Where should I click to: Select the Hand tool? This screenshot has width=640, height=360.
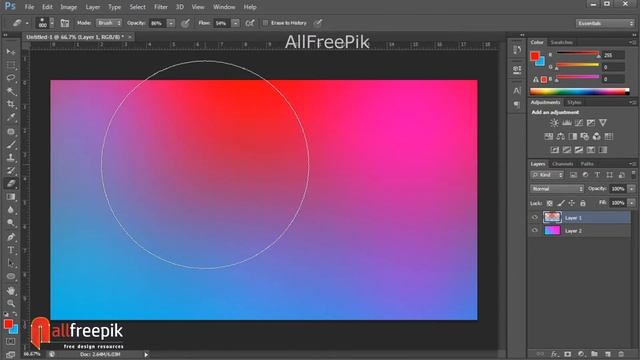click(11, 290)
